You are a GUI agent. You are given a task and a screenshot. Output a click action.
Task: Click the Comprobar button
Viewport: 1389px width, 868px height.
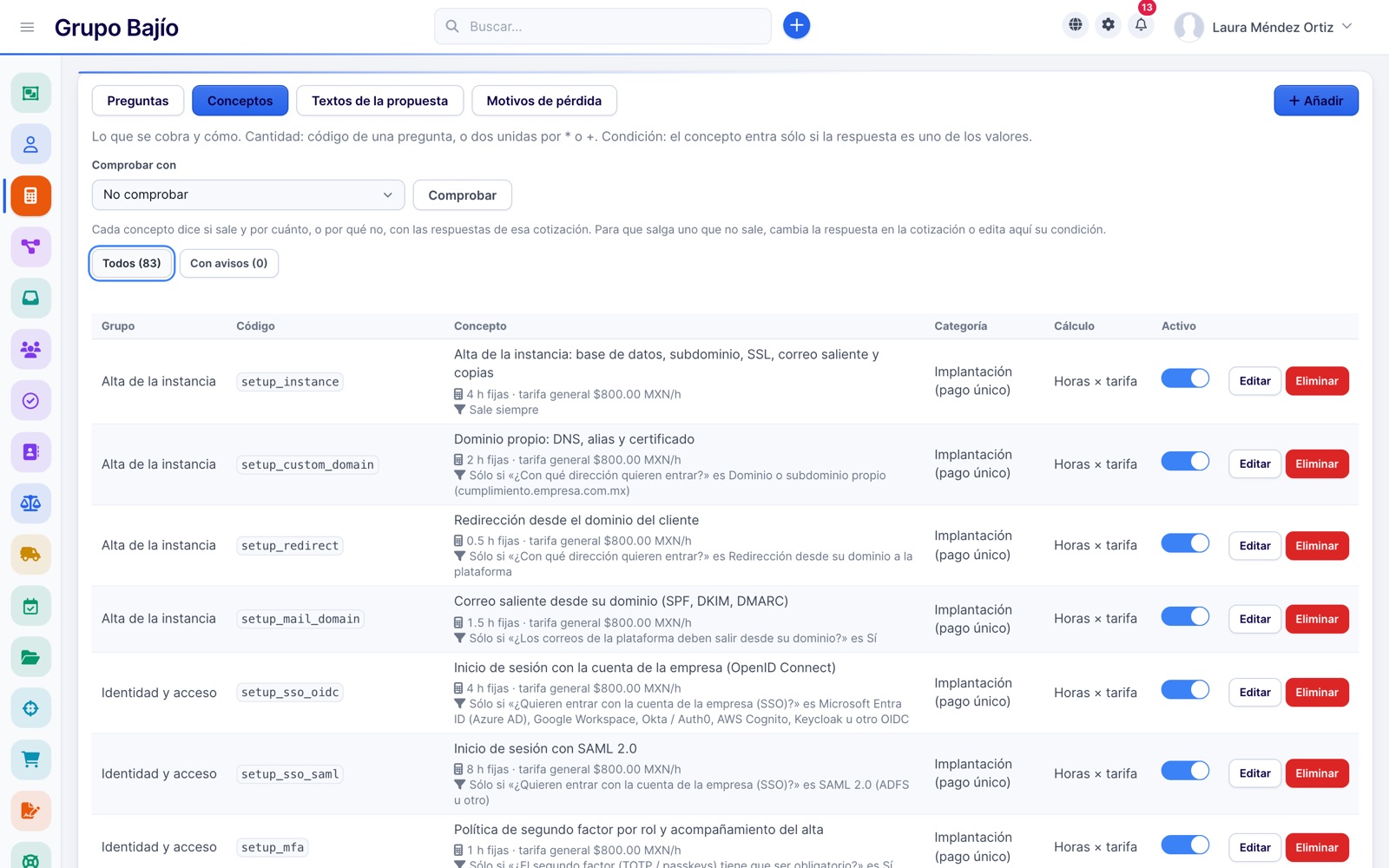pyautogui.click(x=462, y=195)
